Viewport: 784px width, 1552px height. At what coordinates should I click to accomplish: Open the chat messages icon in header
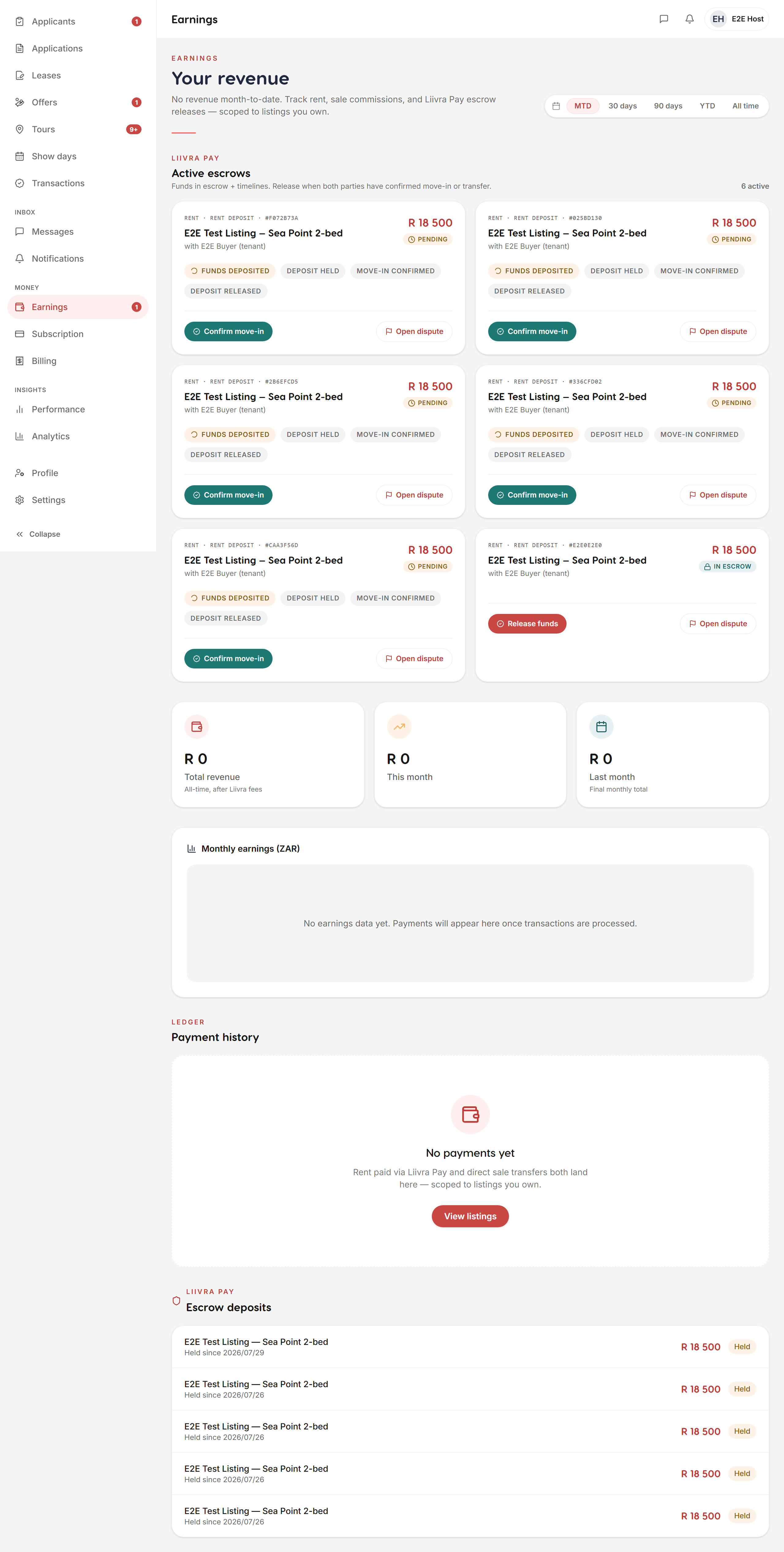[664, 19]
